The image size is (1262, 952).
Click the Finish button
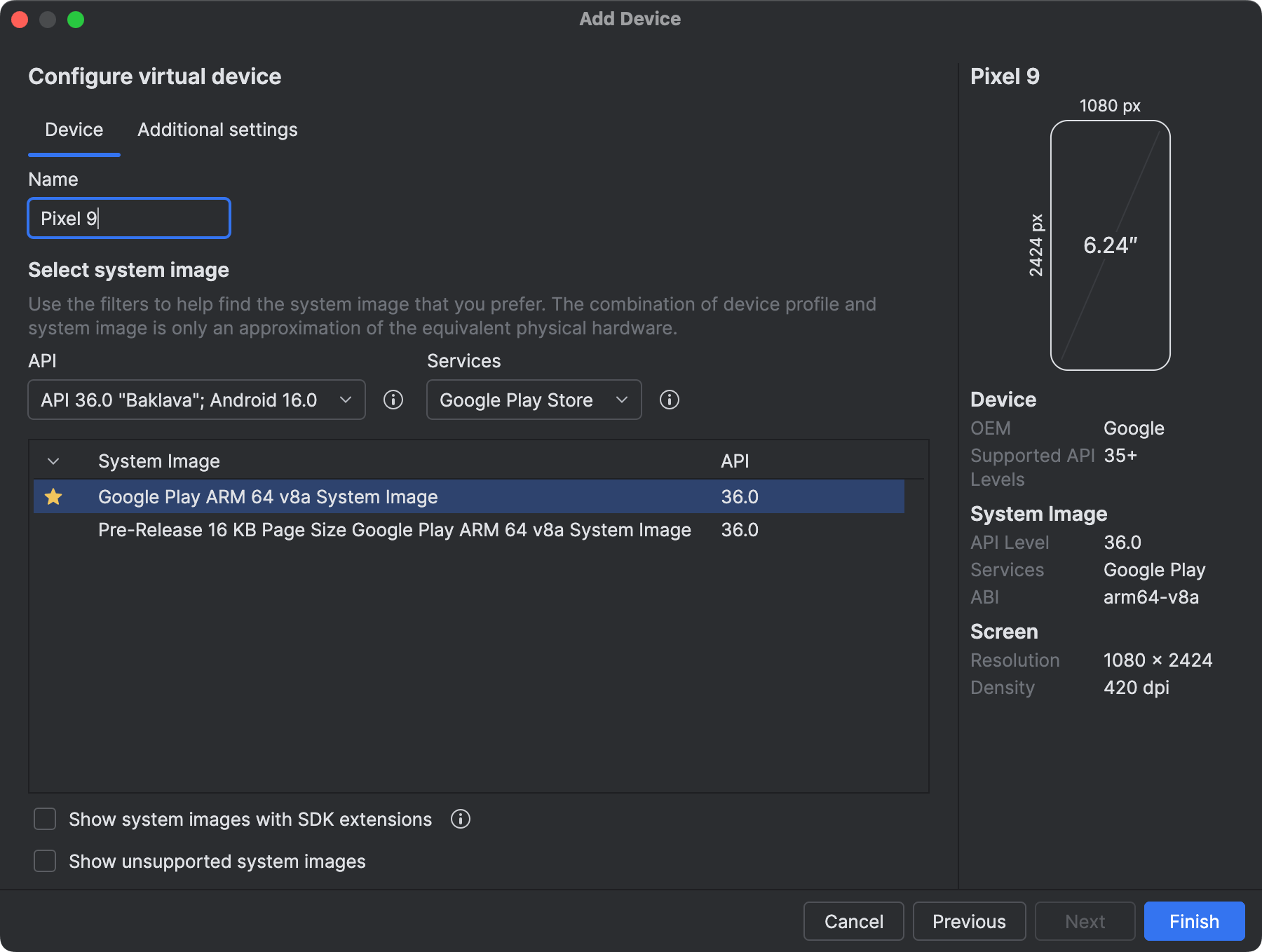[1193, 920]
